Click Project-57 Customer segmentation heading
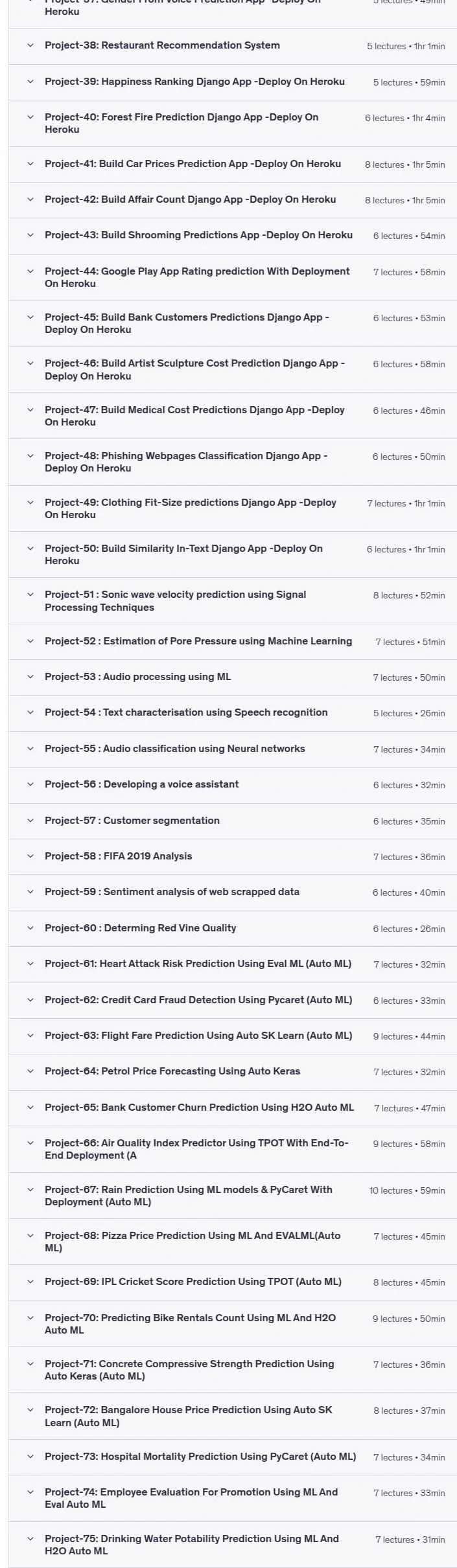Viewport: 457px width, 1568px height. click(132, 821)
